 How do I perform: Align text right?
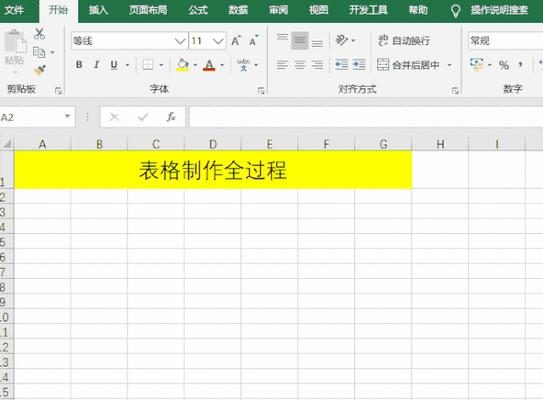point(317,65)
